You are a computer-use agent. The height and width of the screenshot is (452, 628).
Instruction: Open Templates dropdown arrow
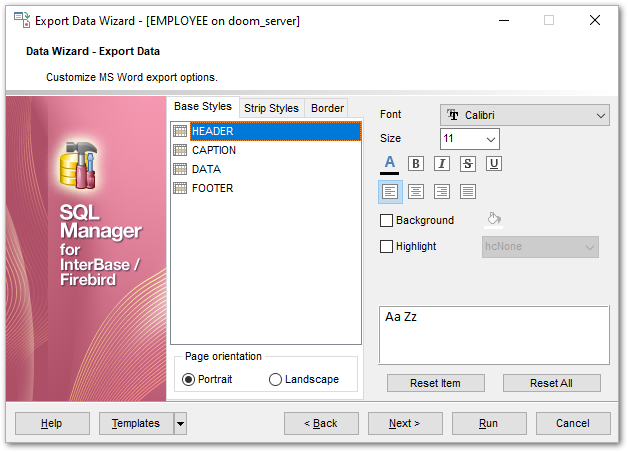[180, 423]
